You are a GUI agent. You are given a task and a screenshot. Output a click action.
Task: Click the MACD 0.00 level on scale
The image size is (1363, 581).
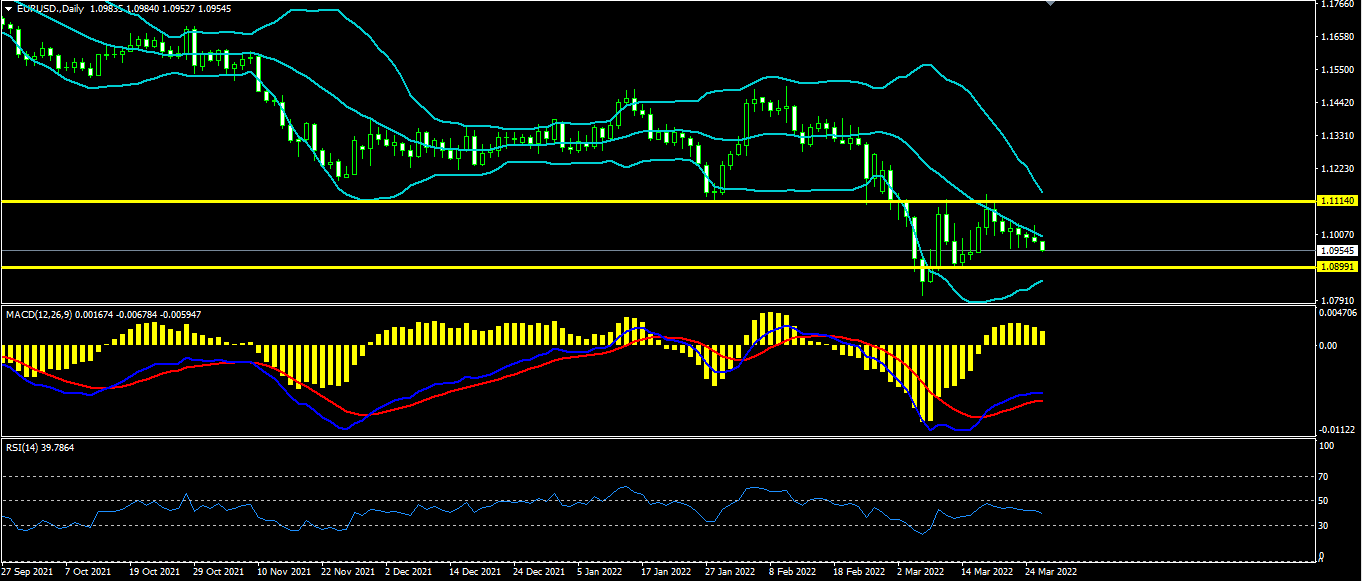click(1328, 346)
